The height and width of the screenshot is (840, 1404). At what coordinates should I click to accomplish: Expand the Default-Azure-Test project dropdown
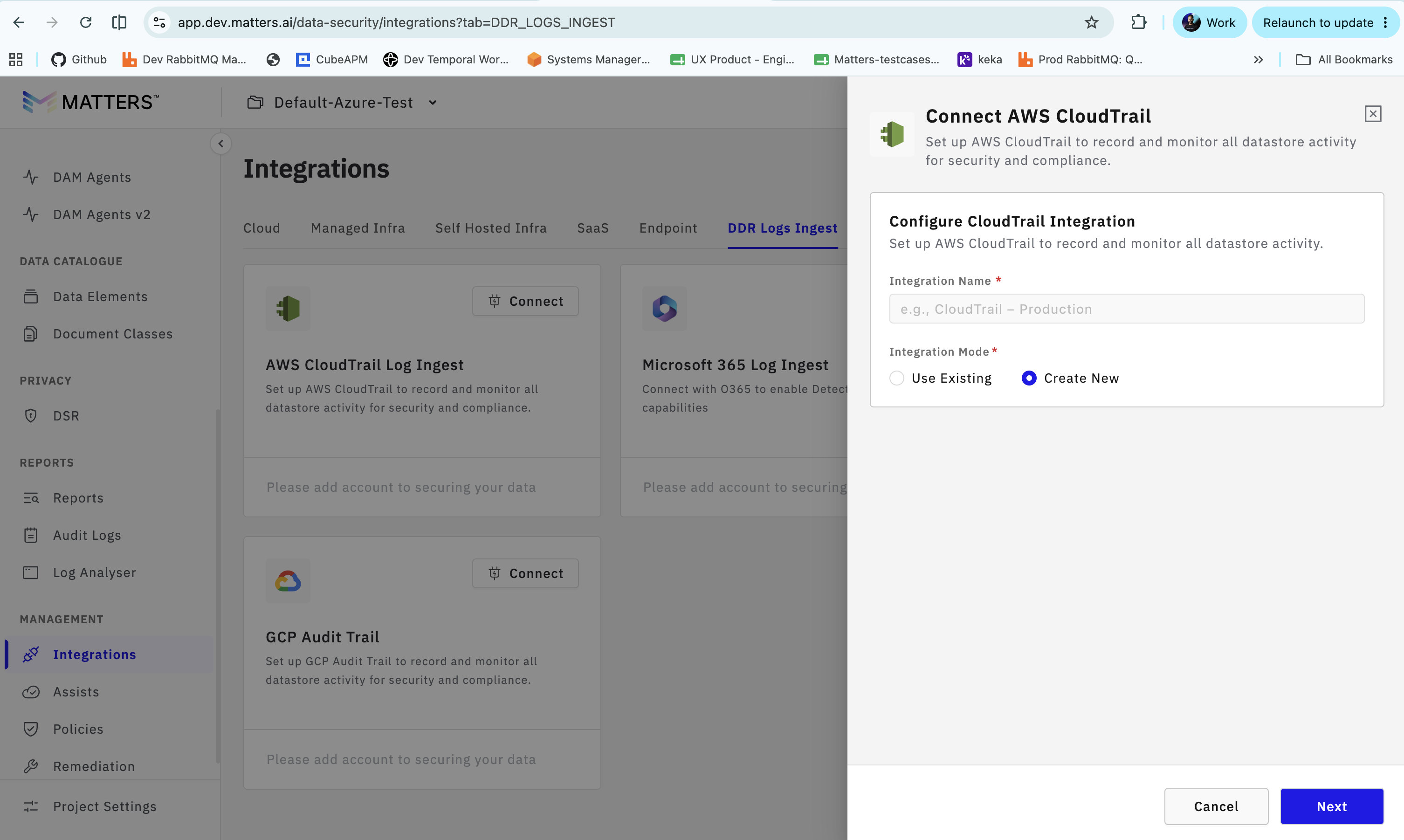[342, 103]
